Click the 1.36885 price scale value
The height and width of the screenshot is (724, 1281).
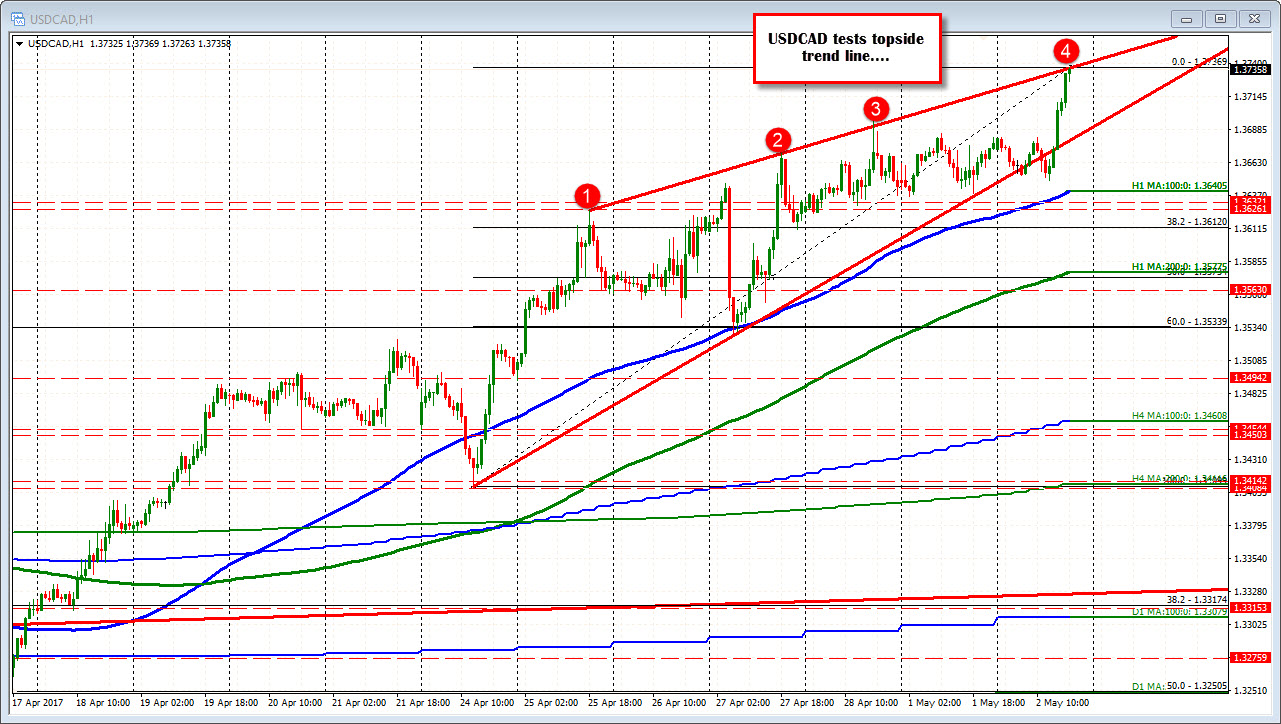(x=1252, y=130)
